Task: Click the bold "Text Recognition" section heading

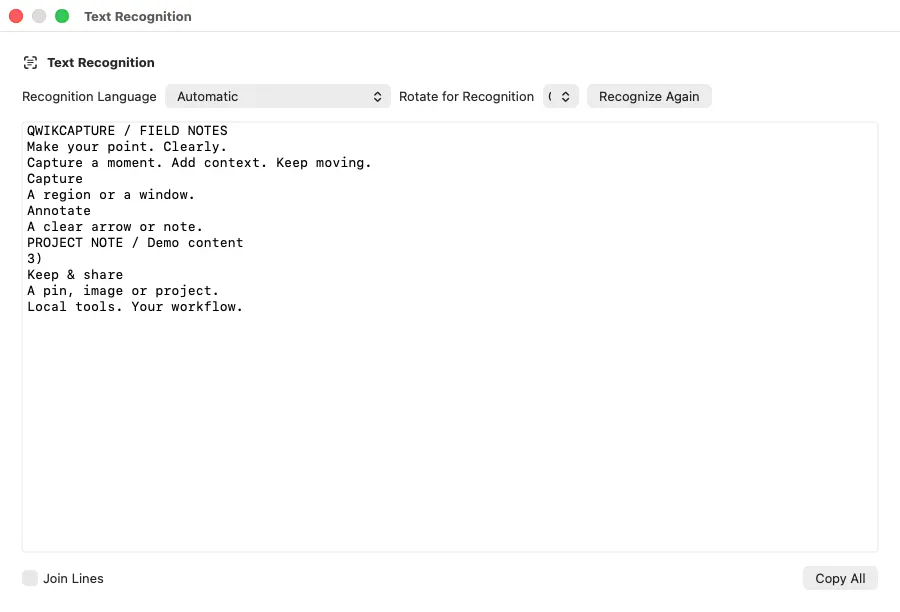Action: click(x=101, y=63)
